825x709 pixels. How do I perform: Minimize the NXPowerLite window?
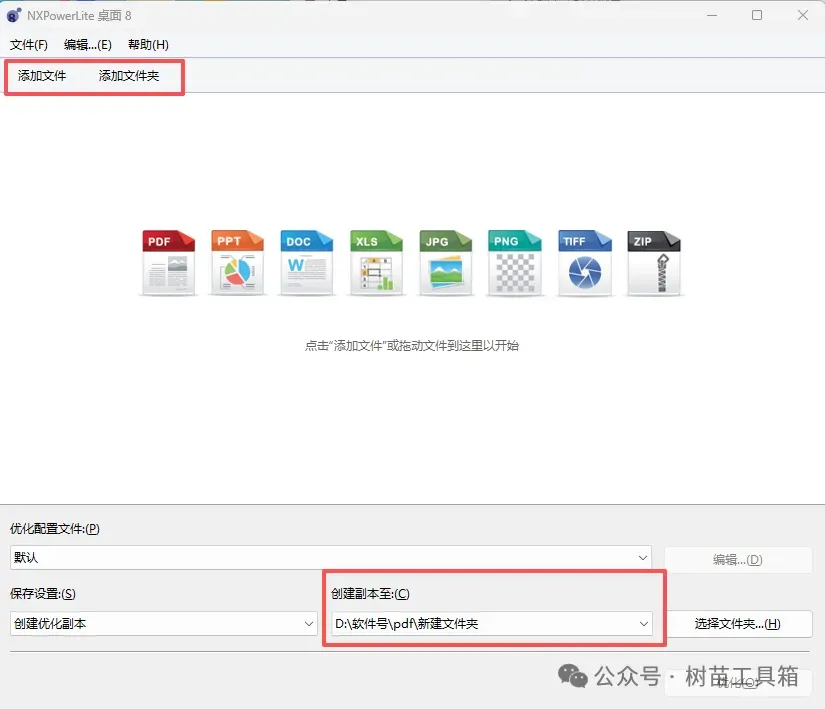[712, 15]
